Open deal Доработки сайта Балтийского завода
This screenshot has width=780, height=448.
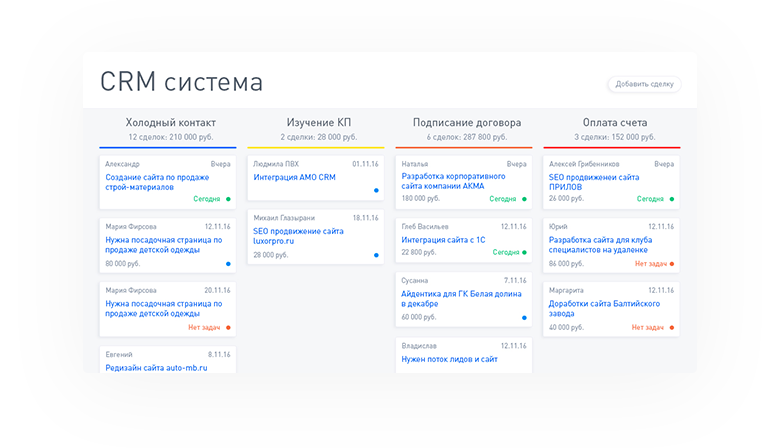604,308
